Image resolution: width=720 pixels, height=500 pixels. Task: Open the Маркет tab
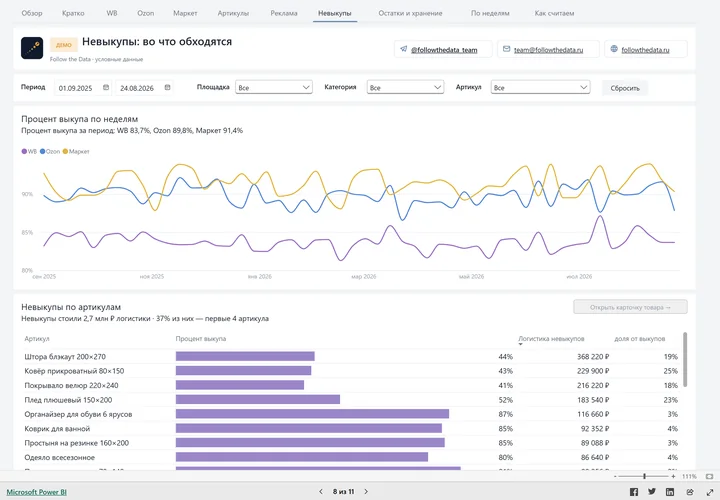point(185,13)
